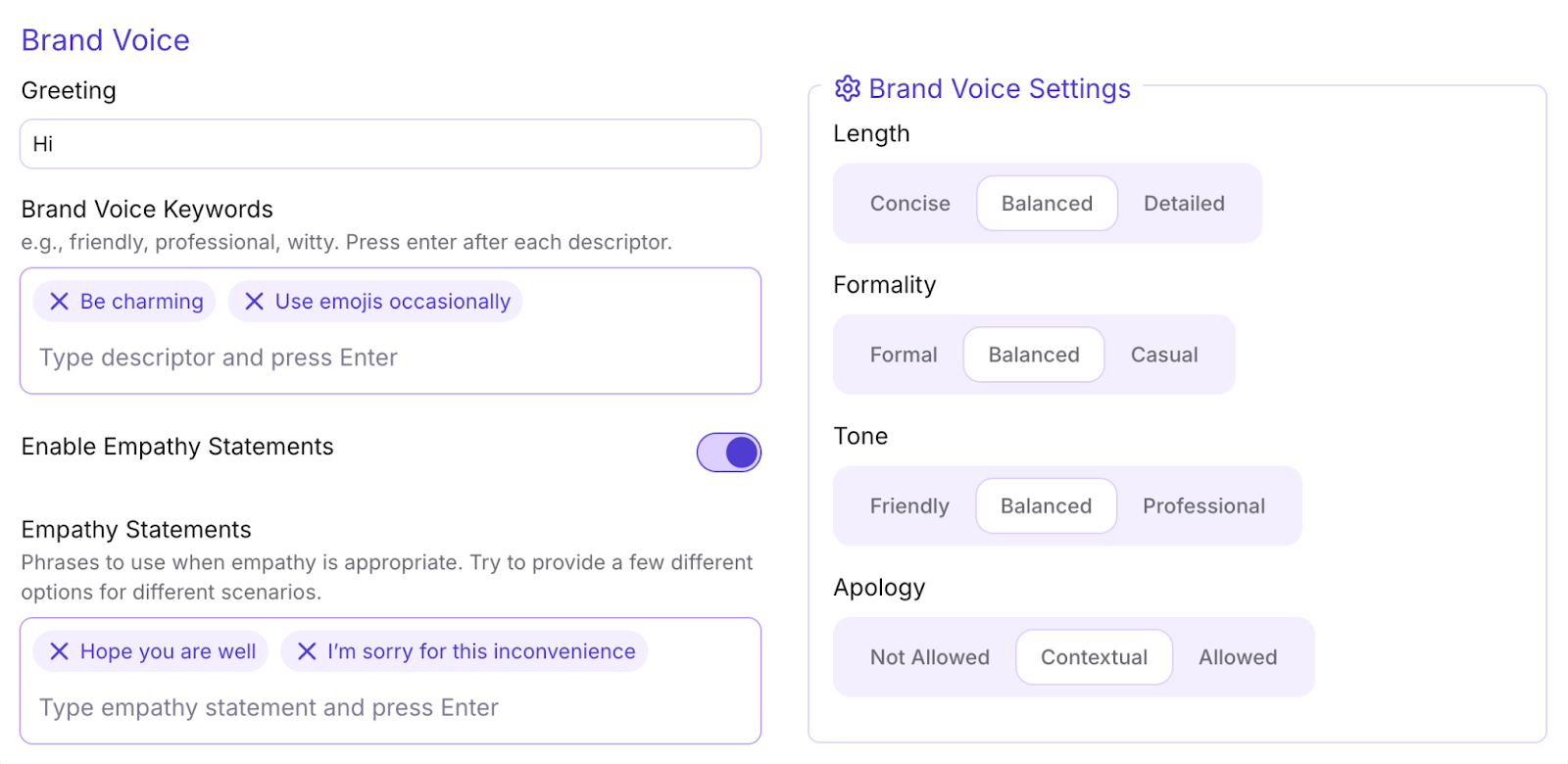The width and height of the screenshot is (1568, 764).
Task: Select Friendly tone option
Action: (909, 506)
